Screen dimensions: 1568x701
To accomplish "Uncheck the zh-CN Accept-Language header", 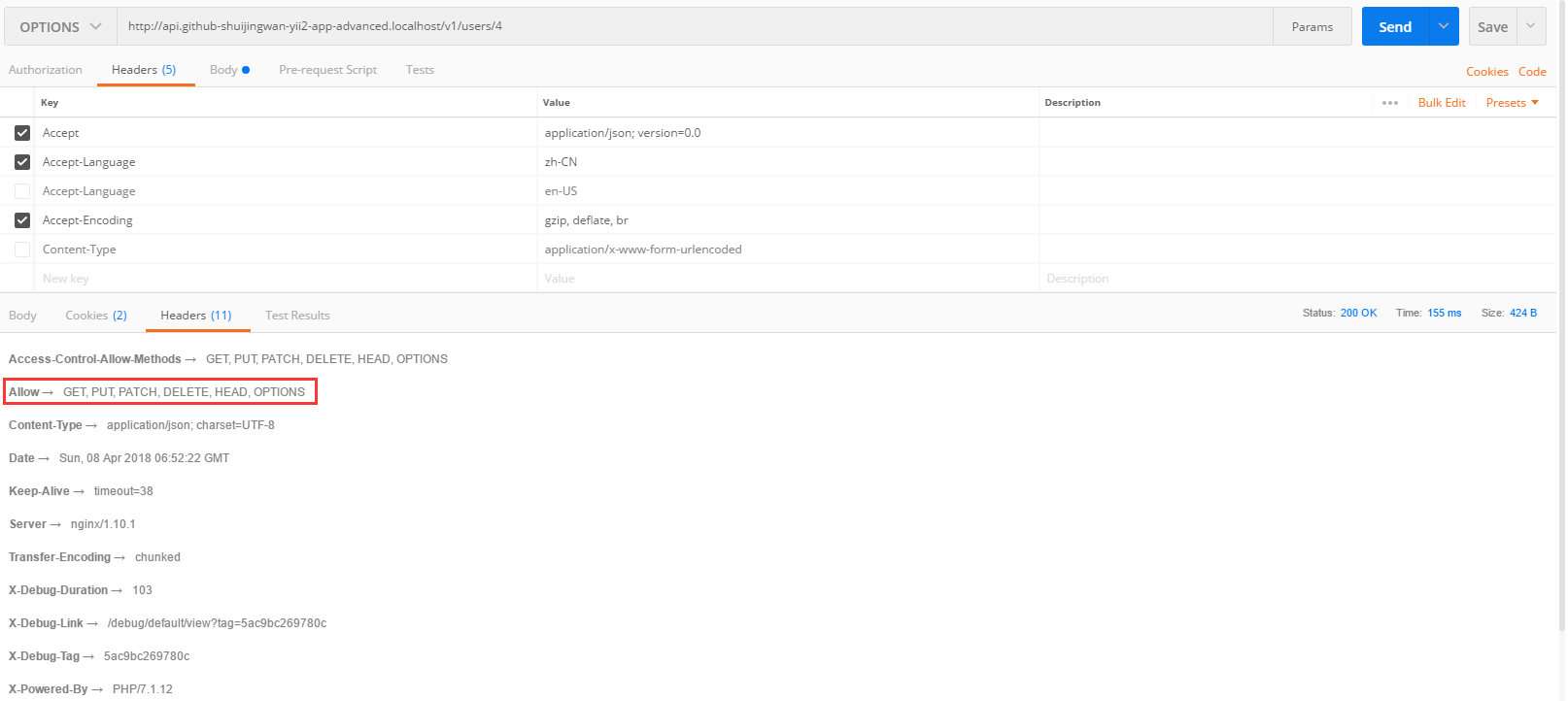I will [22, 162].
